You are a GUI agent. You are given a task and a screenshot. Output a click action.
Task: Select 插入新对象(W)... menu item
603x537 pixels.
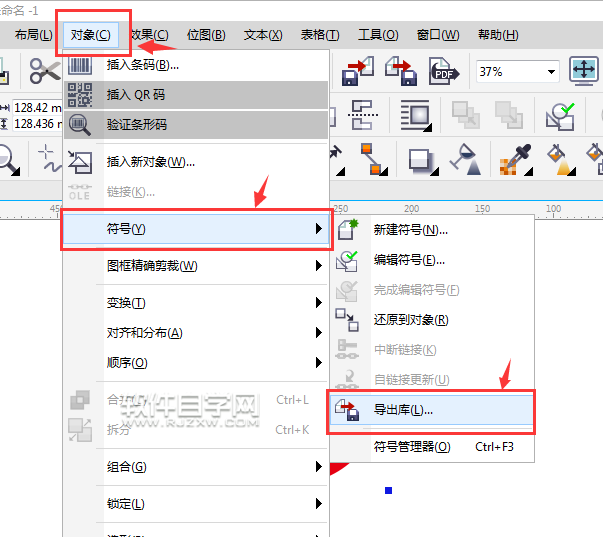[196, 162]
